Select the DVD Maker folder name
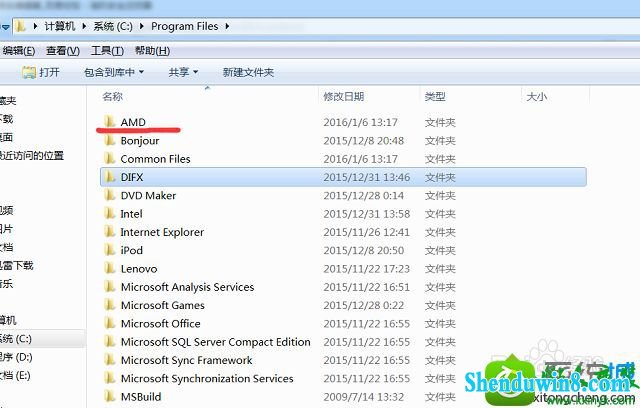Viewport: 640px width, 408px height. pyautogui.click(x=149, y=195)
